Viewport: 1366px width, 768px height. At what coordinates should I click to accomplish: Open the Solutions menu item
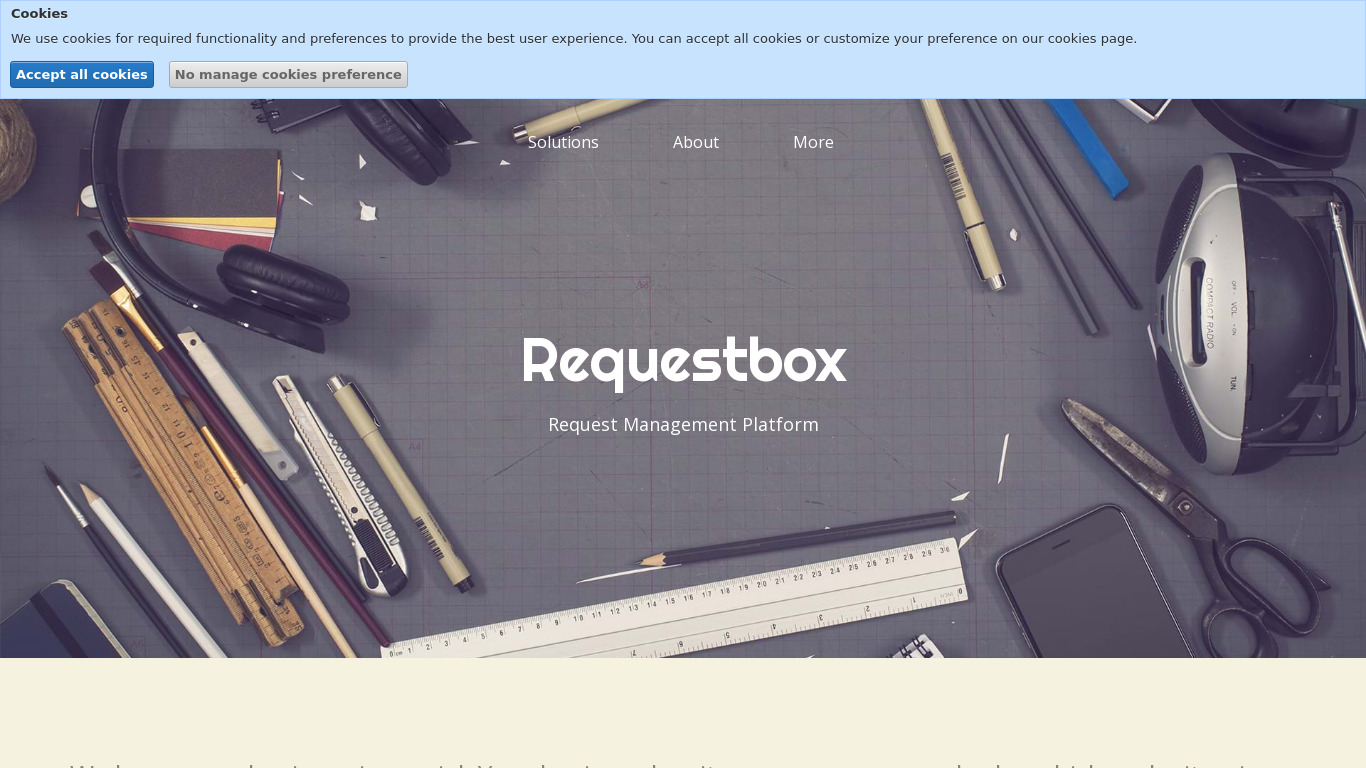(563, 142)
